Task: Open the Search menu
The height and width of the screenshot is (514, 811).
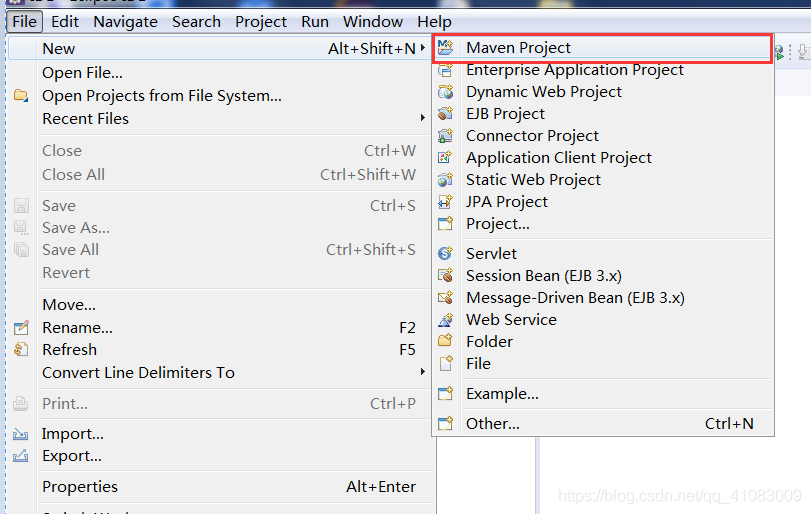Action: (x=197, y=22)
